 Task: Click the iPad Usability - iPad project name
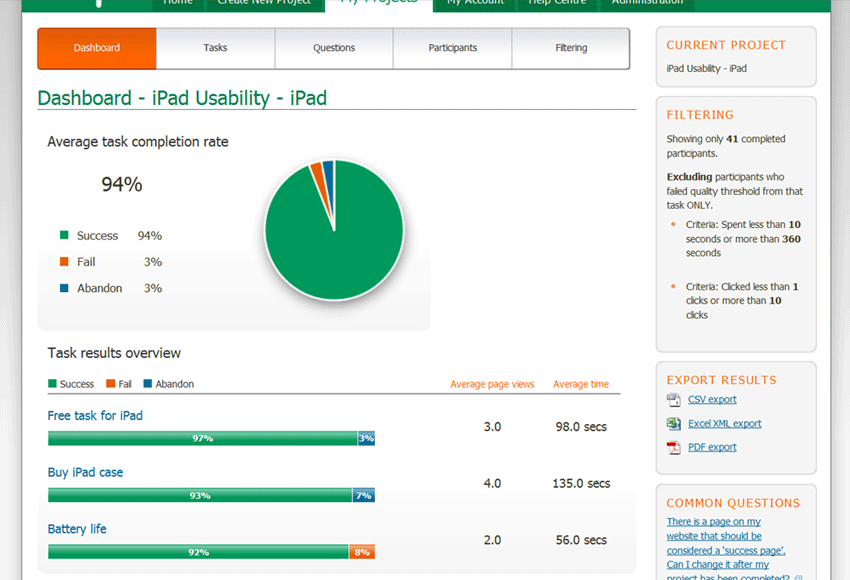pos(706,68)
